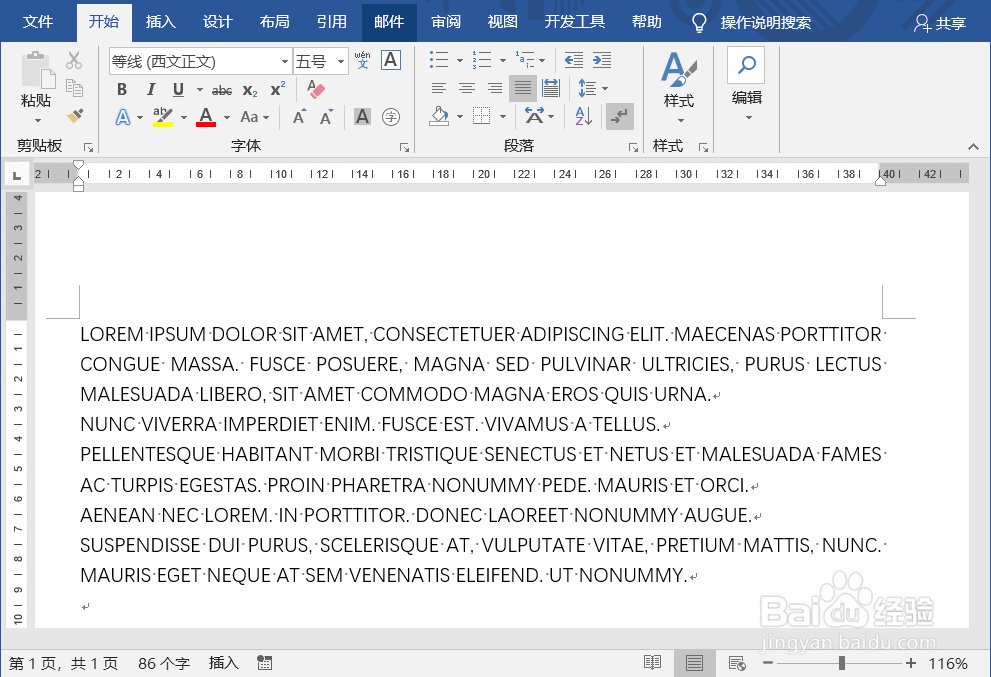991x677 pixels.
Task: Increase font size button
Action: (299, 117)
